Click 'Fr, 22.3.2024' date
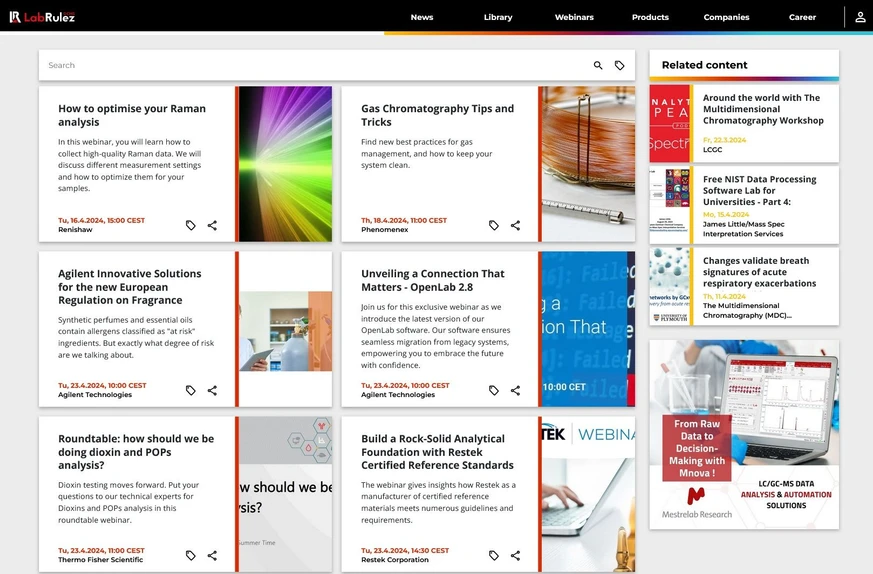873x574 pixels. coord(724,140)
